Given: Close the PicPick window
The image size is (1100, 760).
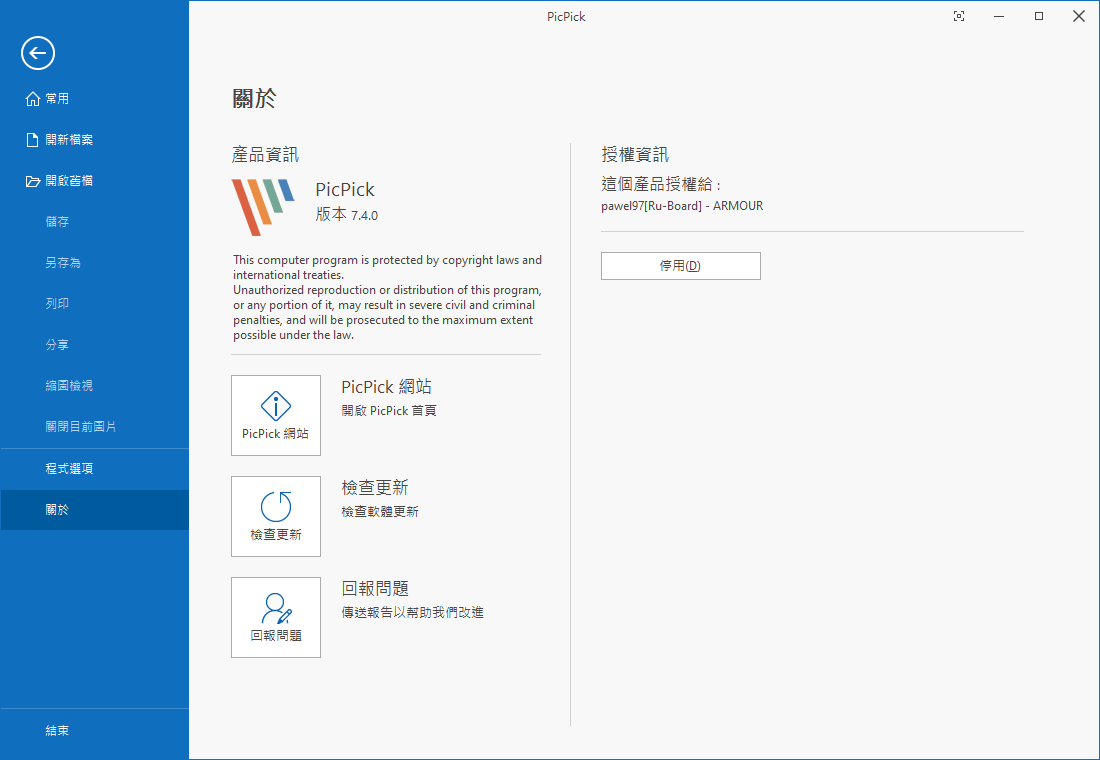Looking at the screenshot, I should click(x=1079, y=16).
